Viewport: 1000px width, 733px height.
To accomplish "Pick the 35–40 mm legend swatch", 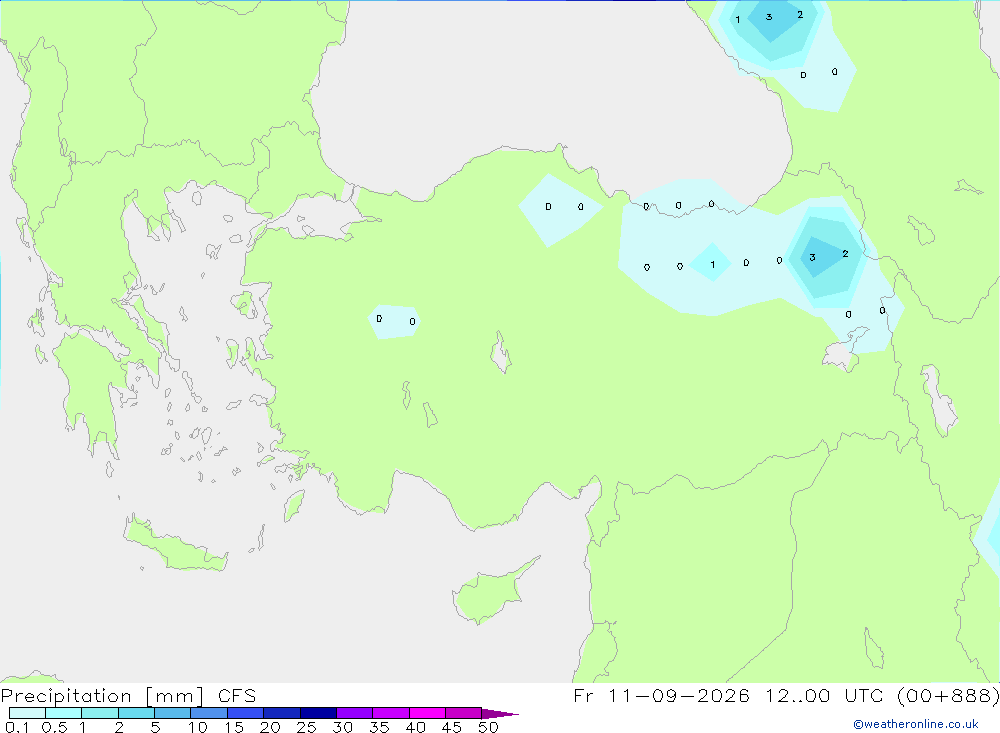I will (390, 713).
